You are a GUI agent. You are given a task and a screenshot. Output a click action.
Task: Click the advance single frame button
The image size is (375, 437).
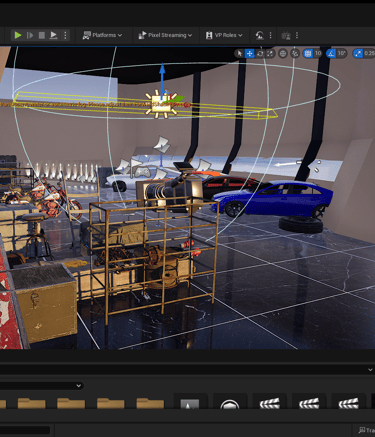(x=30, y=35)
